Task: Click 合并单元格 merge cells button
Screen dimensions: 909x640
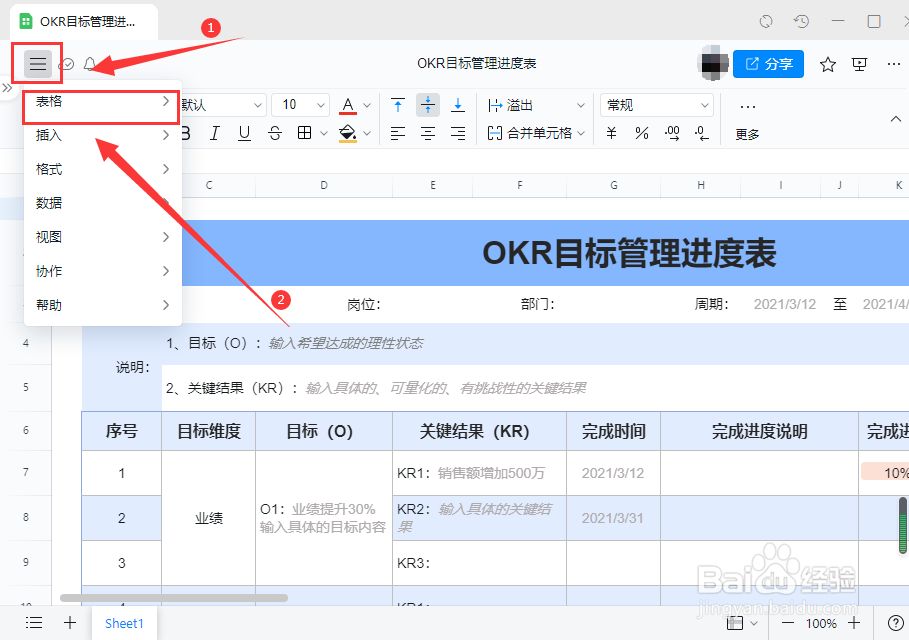Action: click(x=530, y=133)
